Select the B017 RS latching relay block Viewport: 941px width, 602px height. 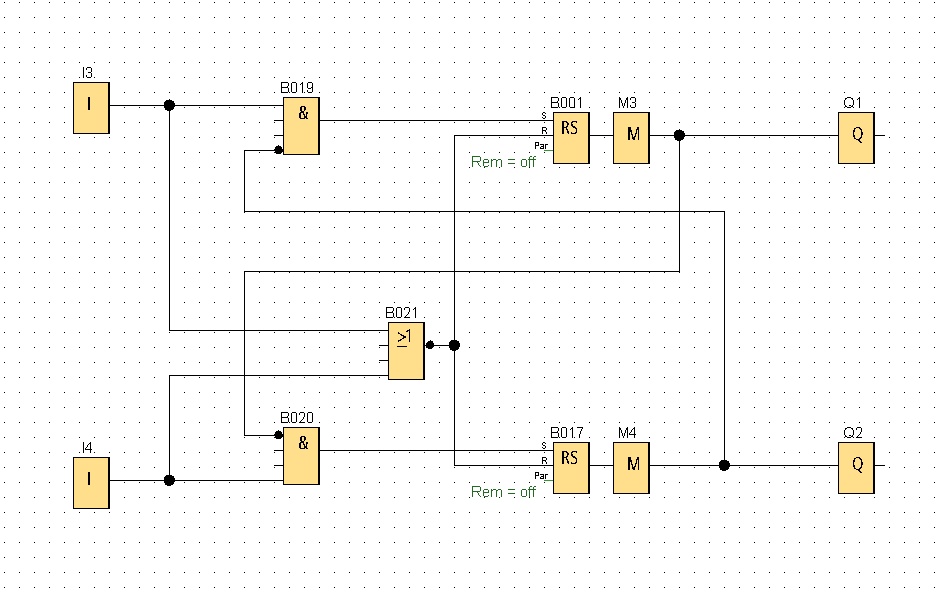570,466
